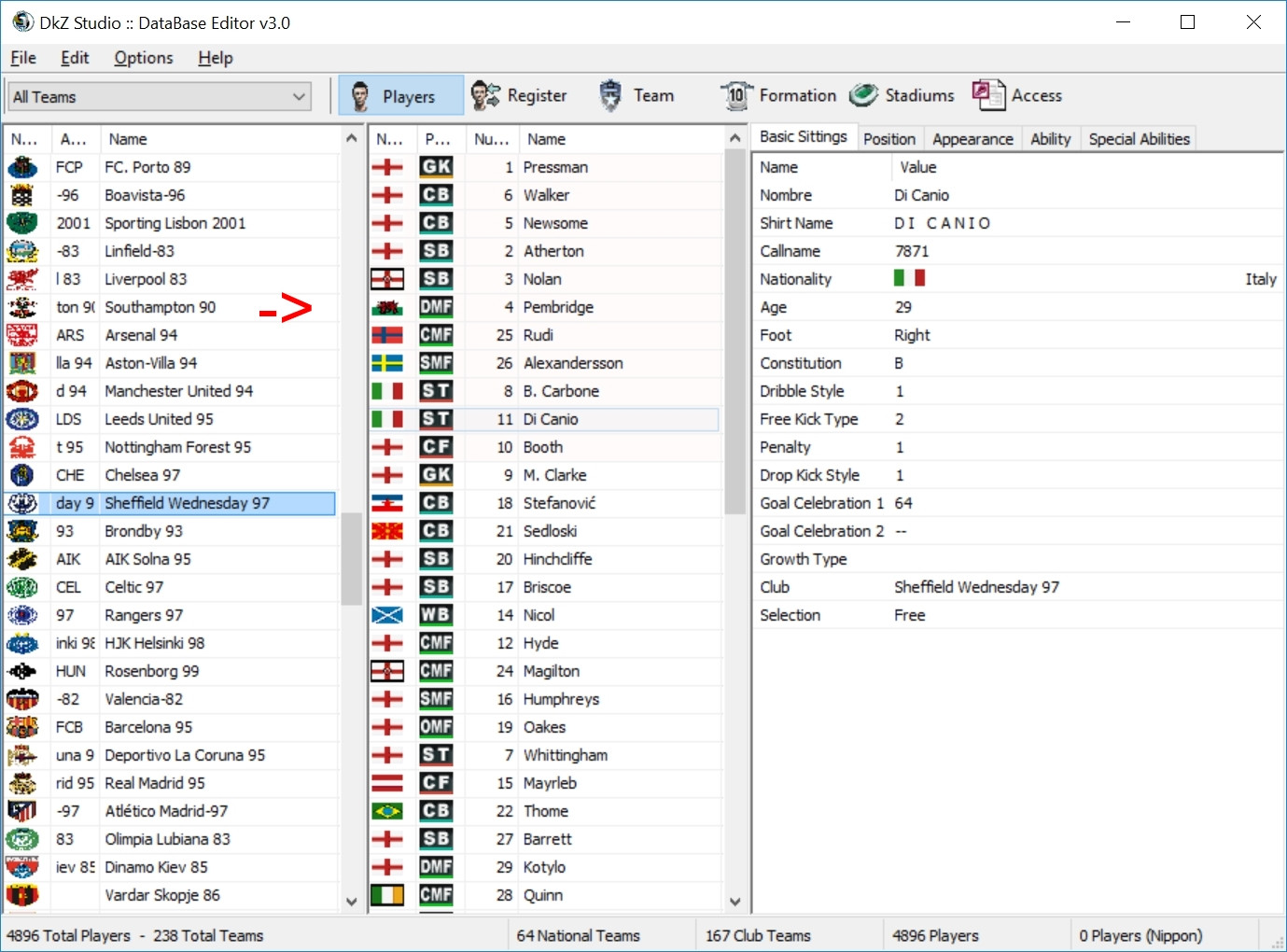1287x952 pixels.
Task: Open the Access section
Action: pos(1016,95)
